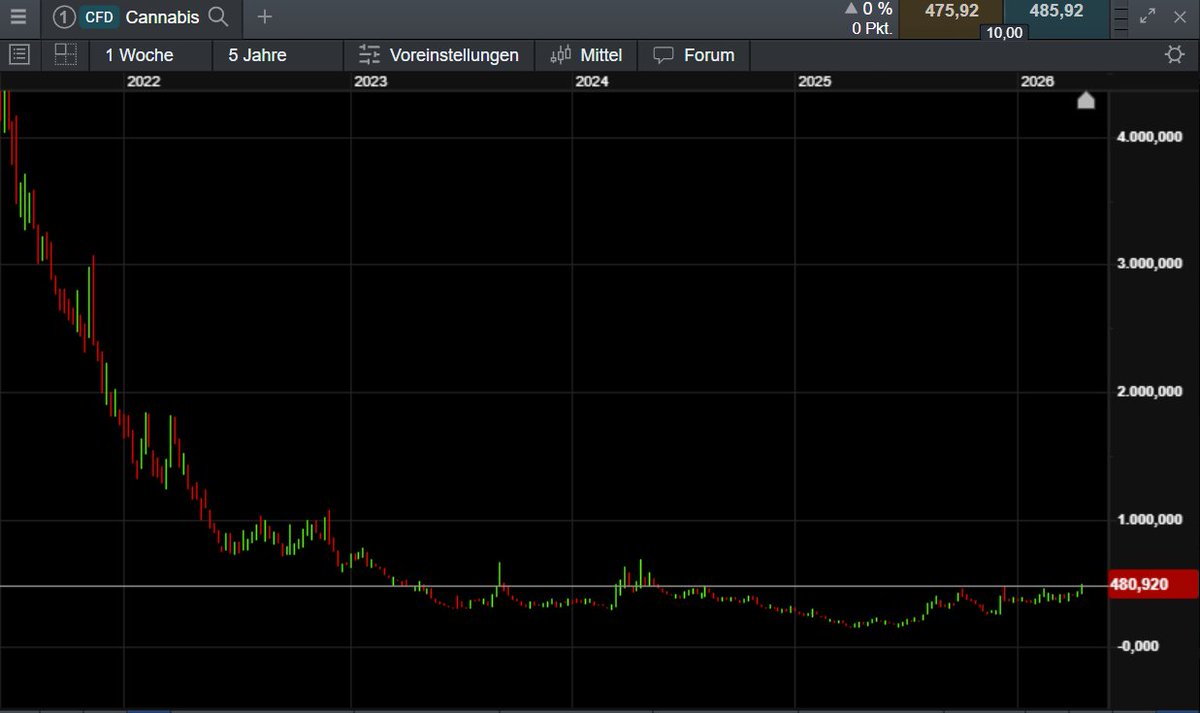Open the hamburger menu icon
1200x713 pixels.
(19, 17)
